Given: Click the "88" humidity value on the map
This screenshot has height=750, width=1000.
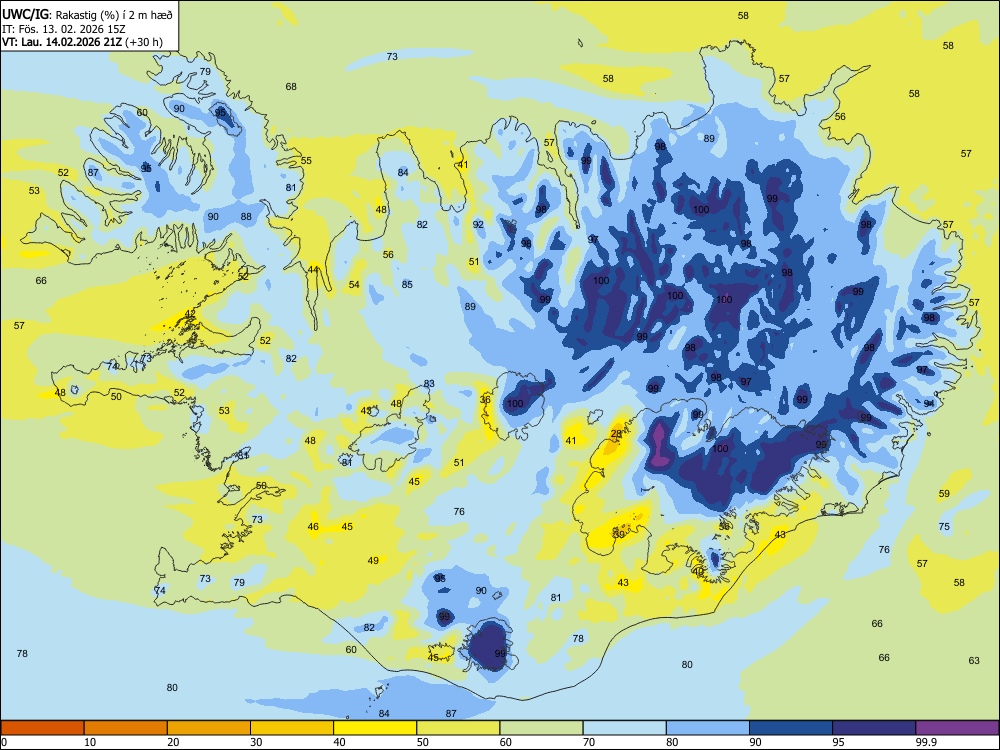Looking at the screenshot, I should [246, 216].
